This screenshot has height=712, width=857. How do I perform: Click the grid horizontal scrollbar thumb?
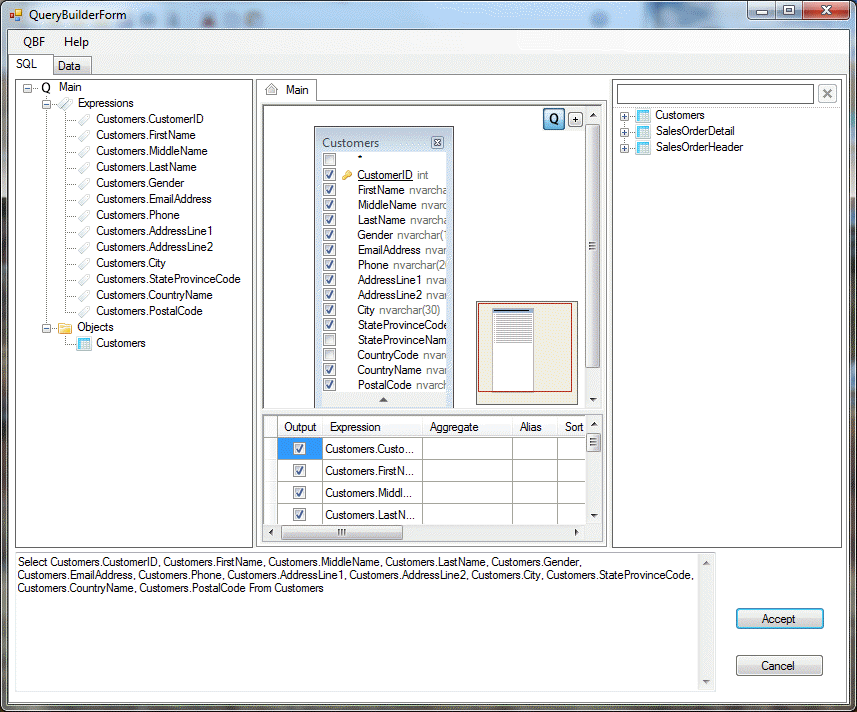[x=342, y=532]
